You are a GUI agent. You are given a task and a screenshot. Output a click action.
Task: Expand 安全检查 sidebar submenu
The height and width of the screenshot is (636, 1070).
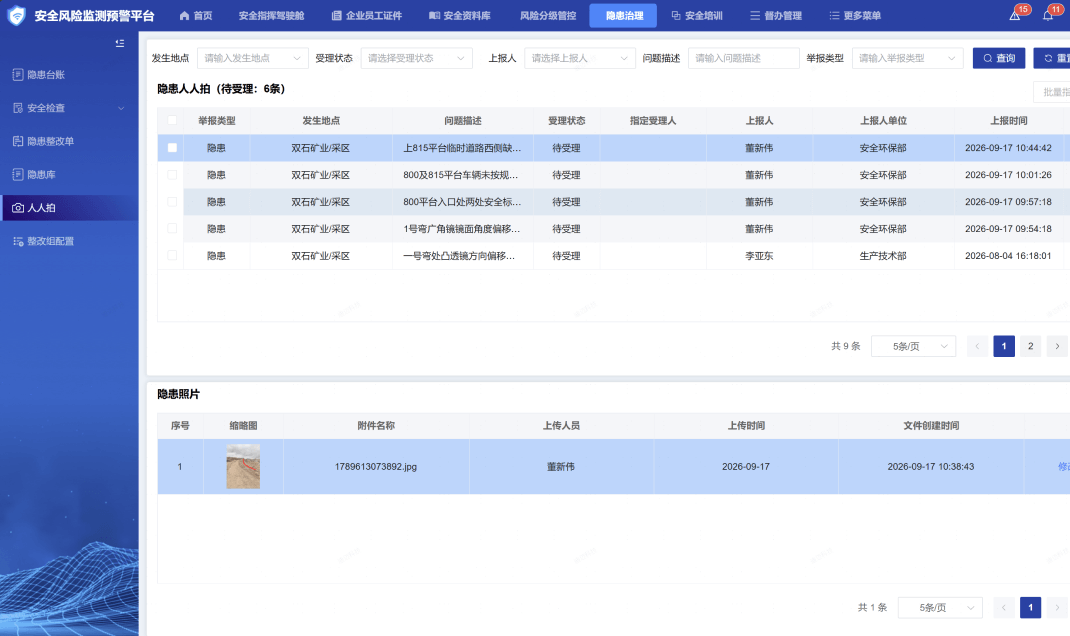[x=69, y=108]
